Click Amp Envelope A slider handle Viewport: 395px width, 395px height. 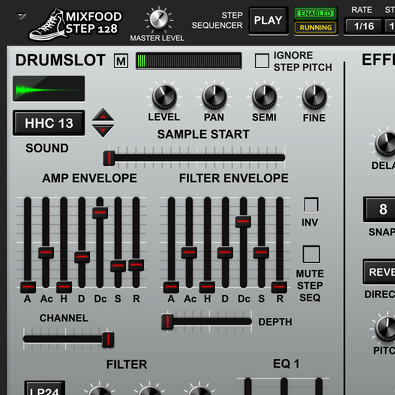28,287
